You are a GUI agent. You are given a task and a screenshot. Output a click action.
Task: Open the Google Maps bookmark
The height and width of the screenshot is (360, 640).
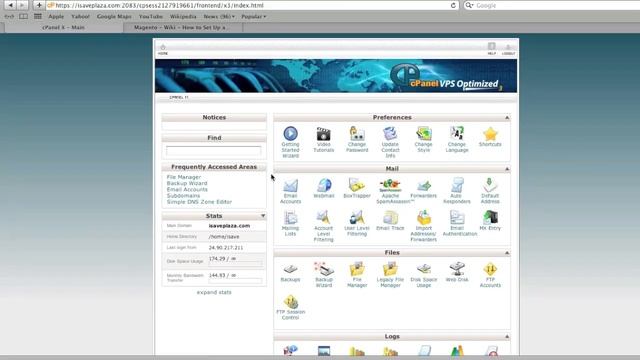(x=114, y=16)
